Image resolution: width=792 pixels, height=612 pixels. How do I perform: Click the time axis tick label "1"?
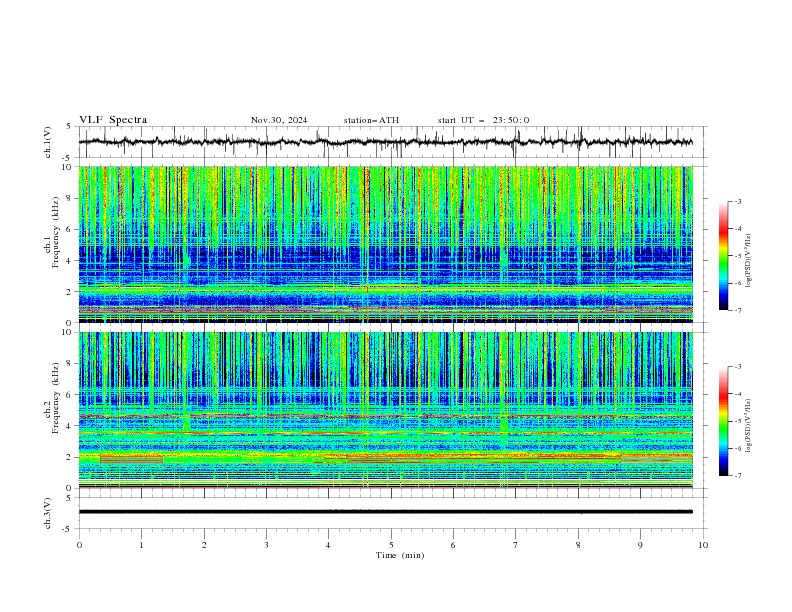click(141, 545)
